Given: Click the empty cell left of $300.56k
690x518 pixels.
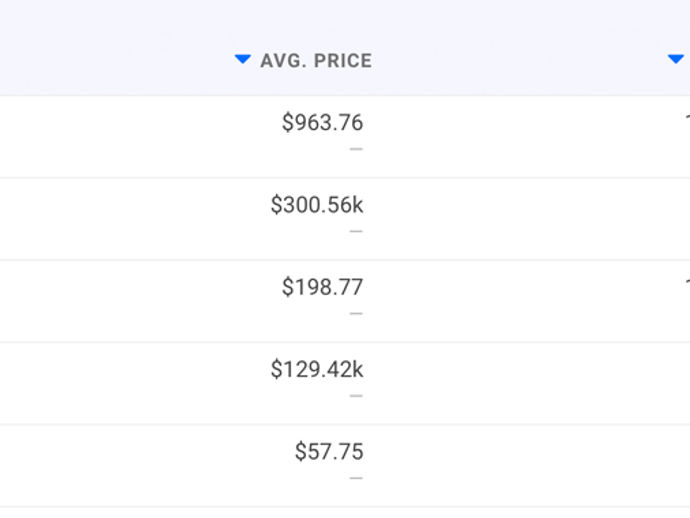Looking at the screenshot, I should (132, 219).
